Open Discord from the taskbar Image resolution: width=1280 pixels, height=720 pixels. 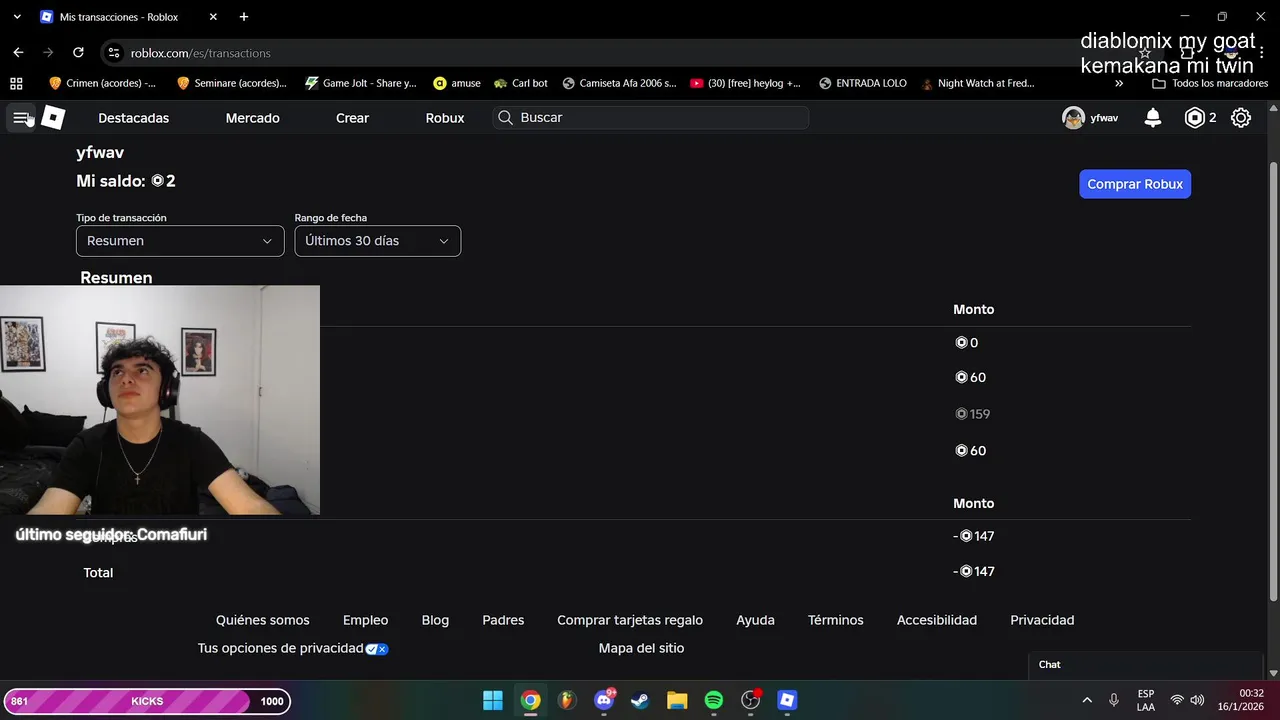(x=604, y=700)
